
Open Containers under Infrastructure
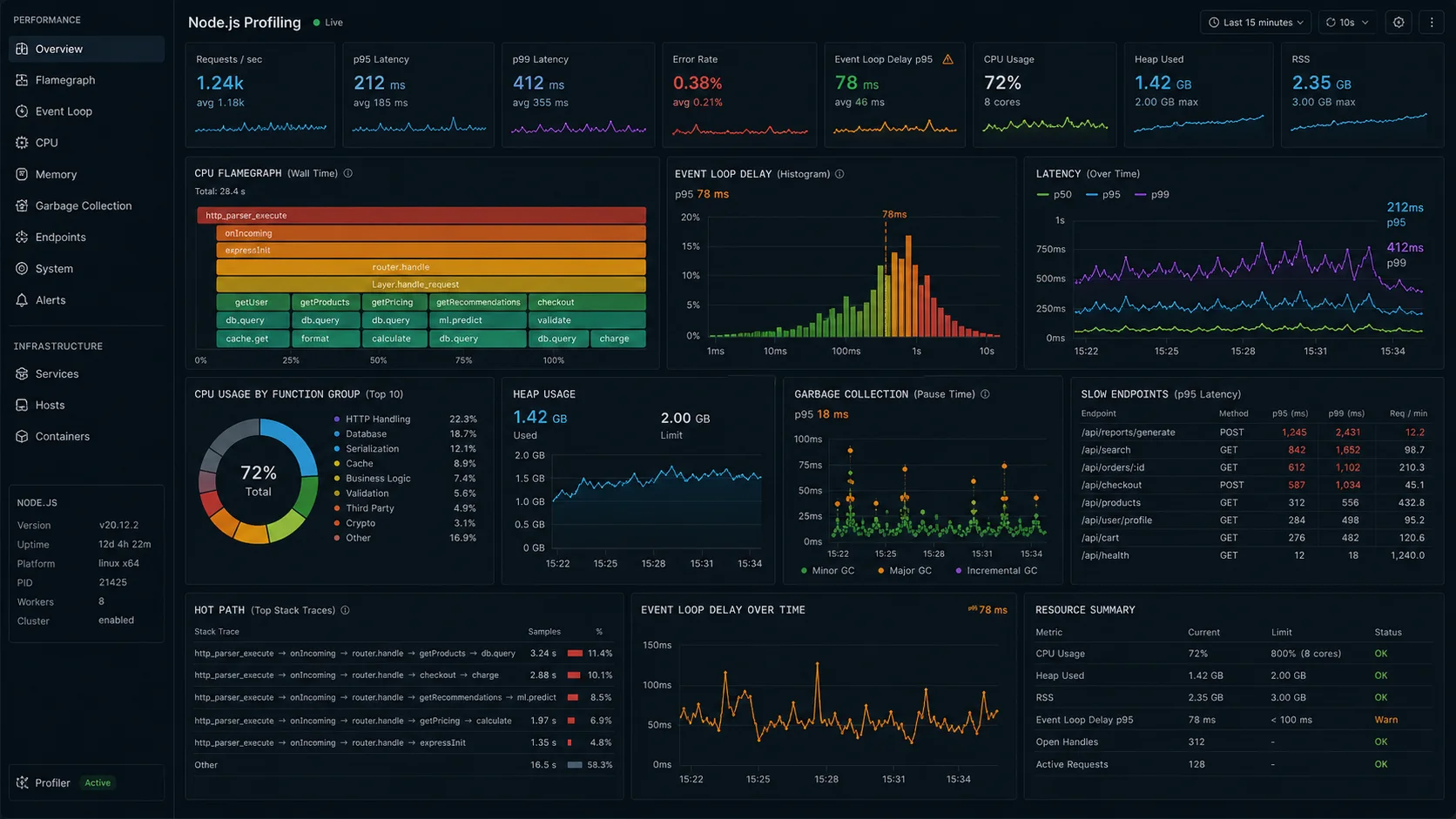[86, 436]
